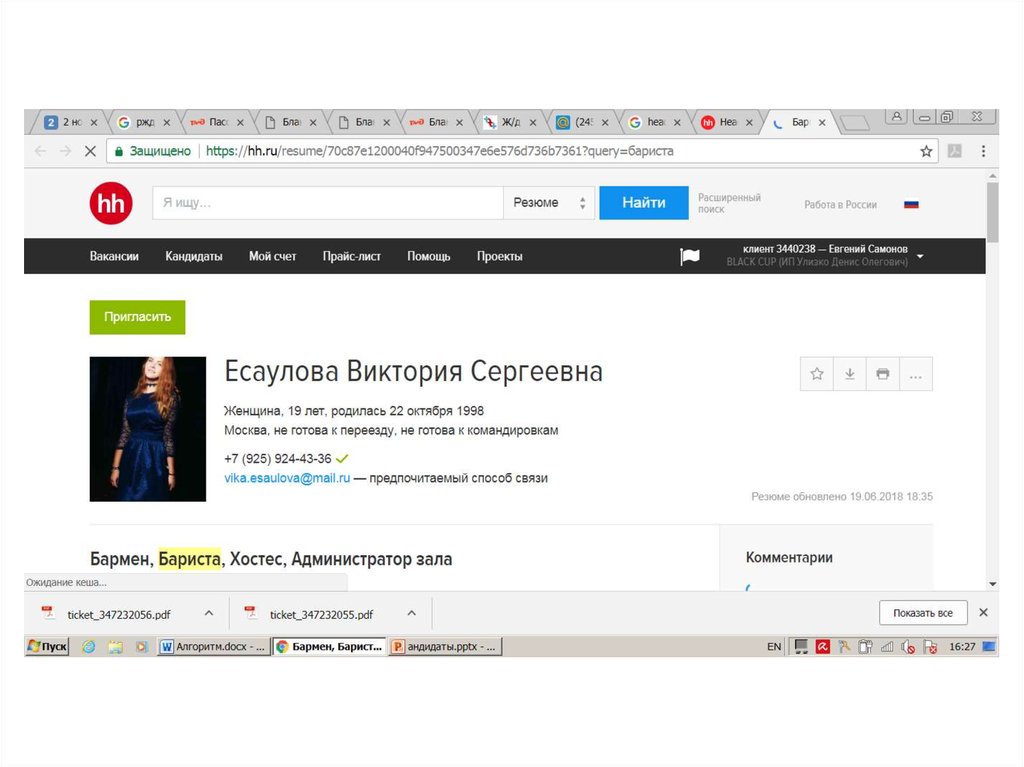Download the resume via download icon

click(849, 374)
